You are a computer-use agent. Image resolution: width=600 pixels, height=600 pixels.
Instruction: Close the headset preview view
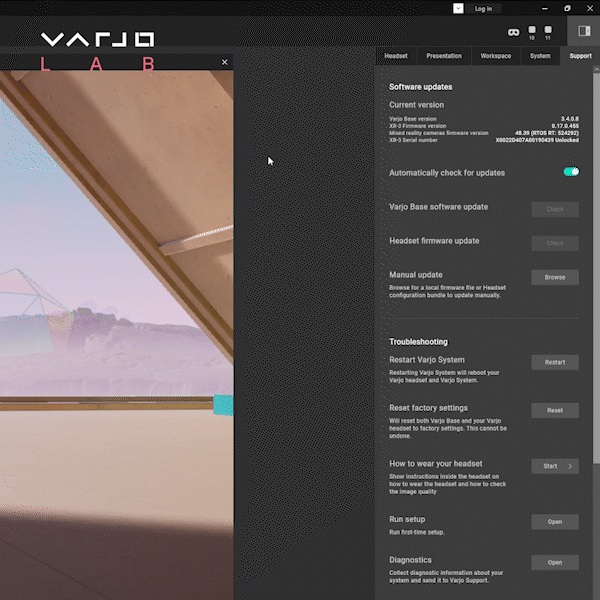pyautogui.click(x=224, y=62)
